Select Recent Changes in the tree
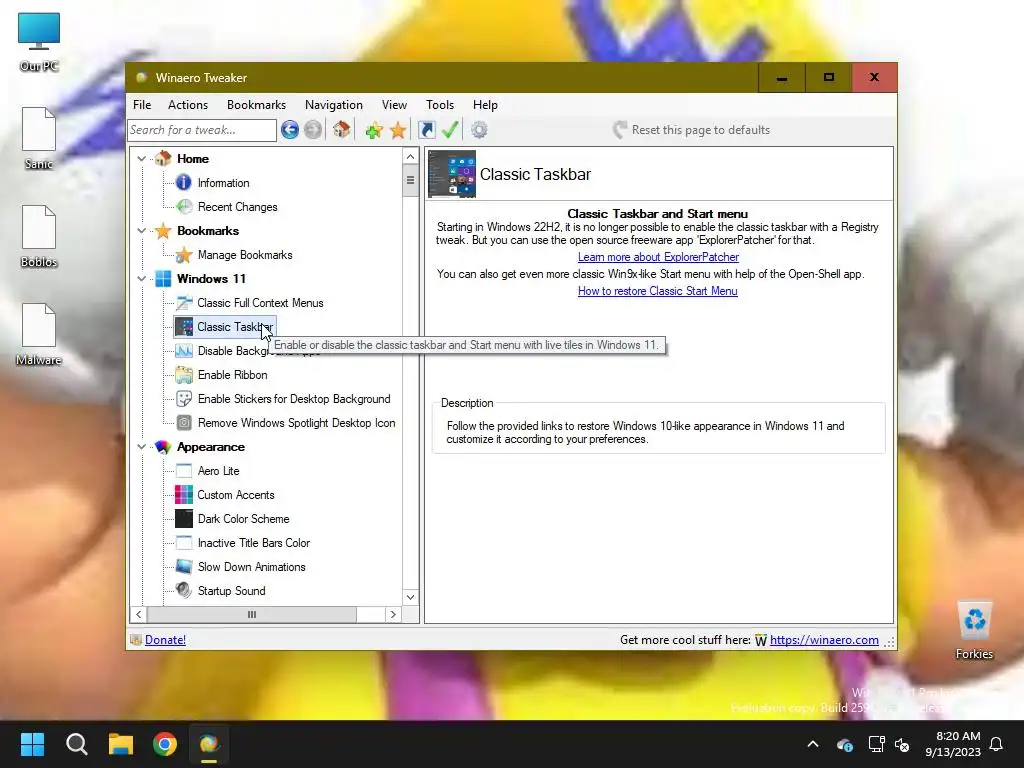The image size is (1024, 768). point(238,207)
